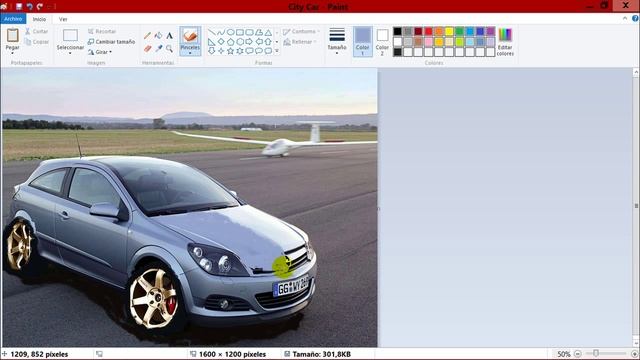Viewport: 640px width, 360px height.
Task: Choose the Line shape
Action: point(211,32)
